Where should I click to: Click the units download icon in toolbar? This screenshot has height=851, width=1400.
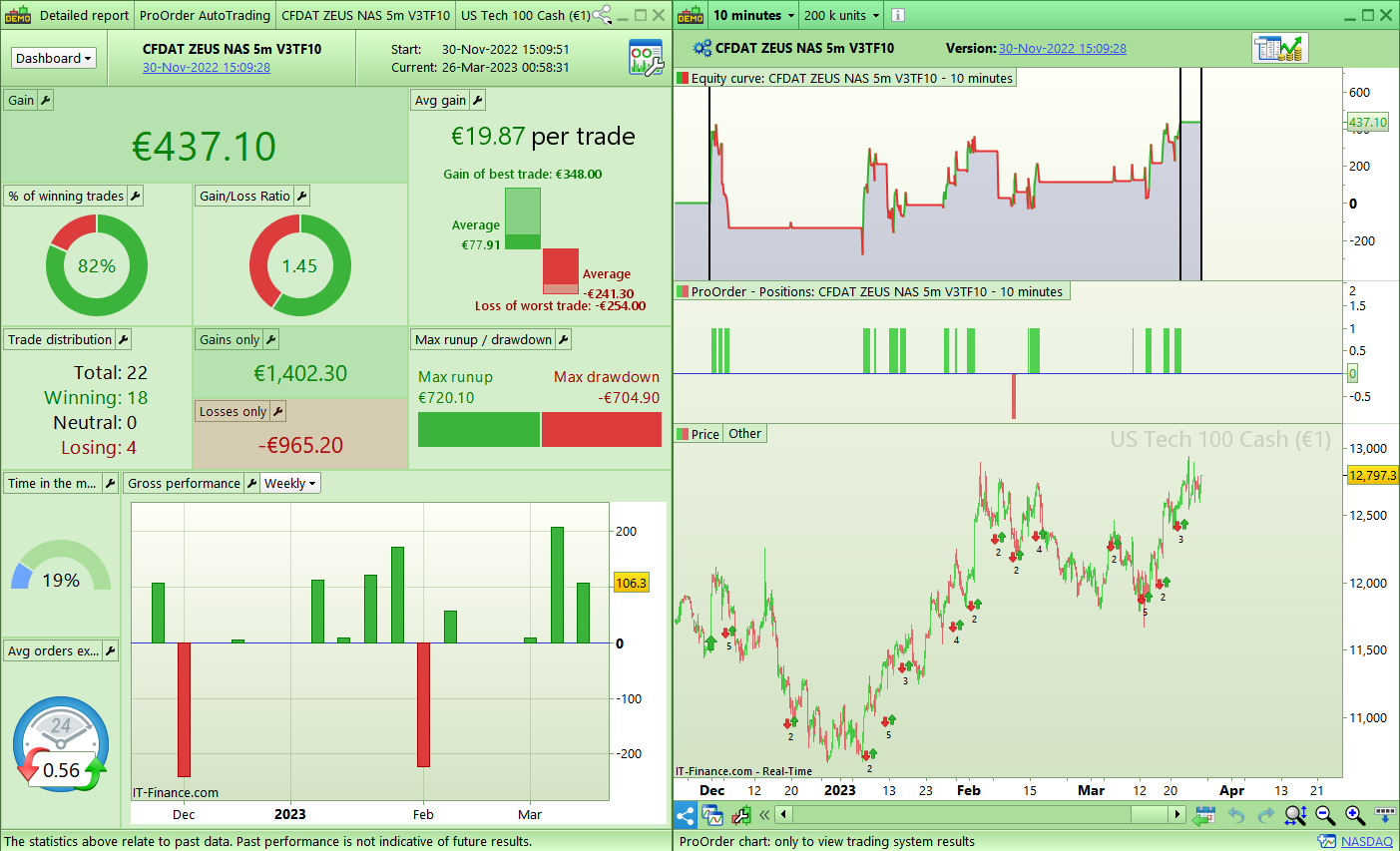[1384, 814]
